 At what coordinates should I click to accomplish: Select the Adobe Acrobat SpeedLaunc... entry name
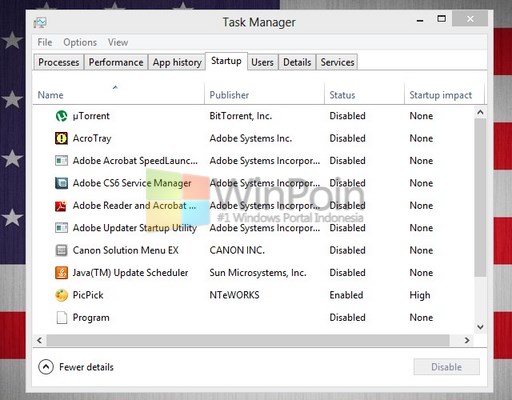[x=135, y=161]
